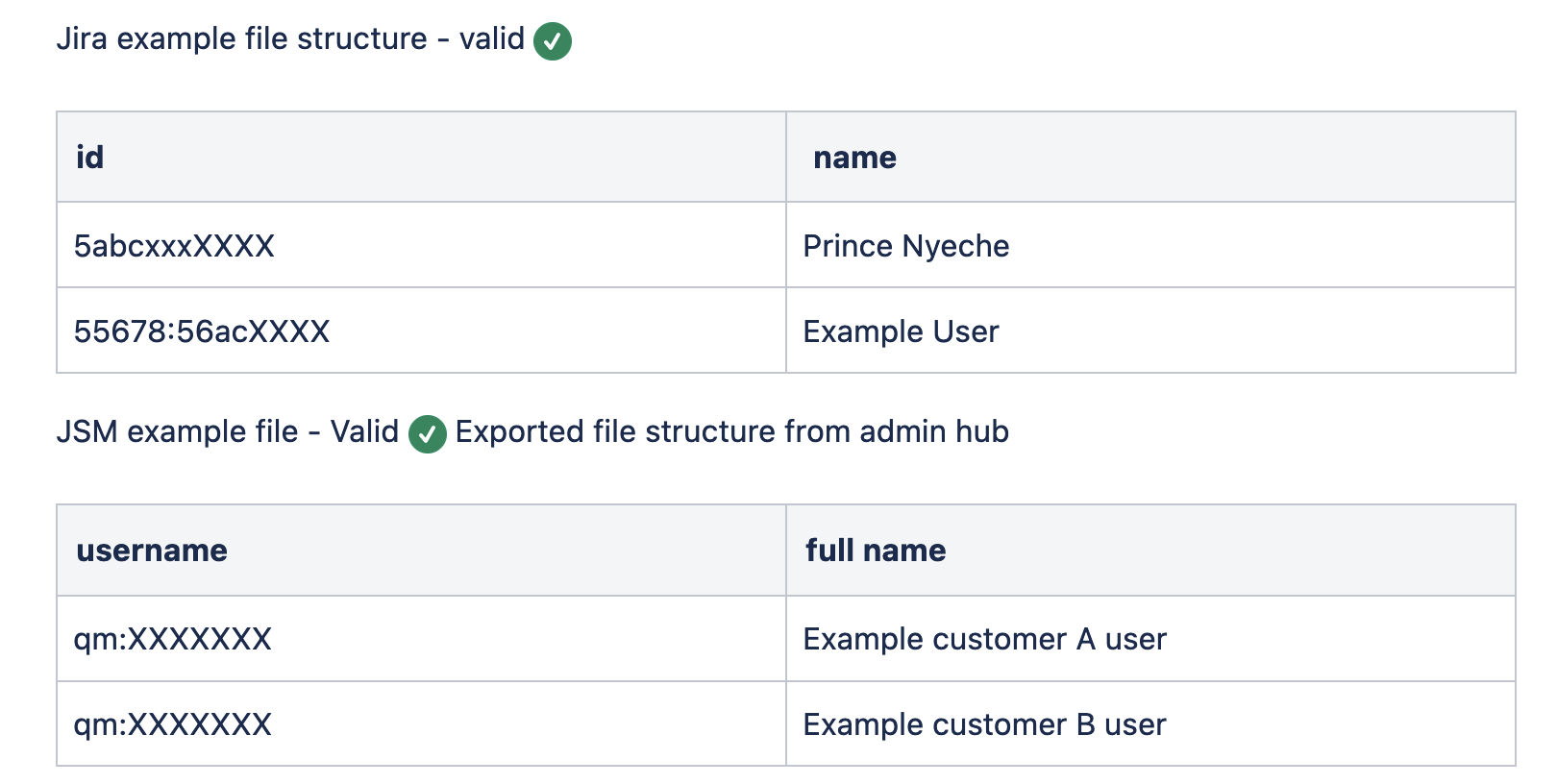Click the 55678:56acXXXX id cell

(202, 331)
